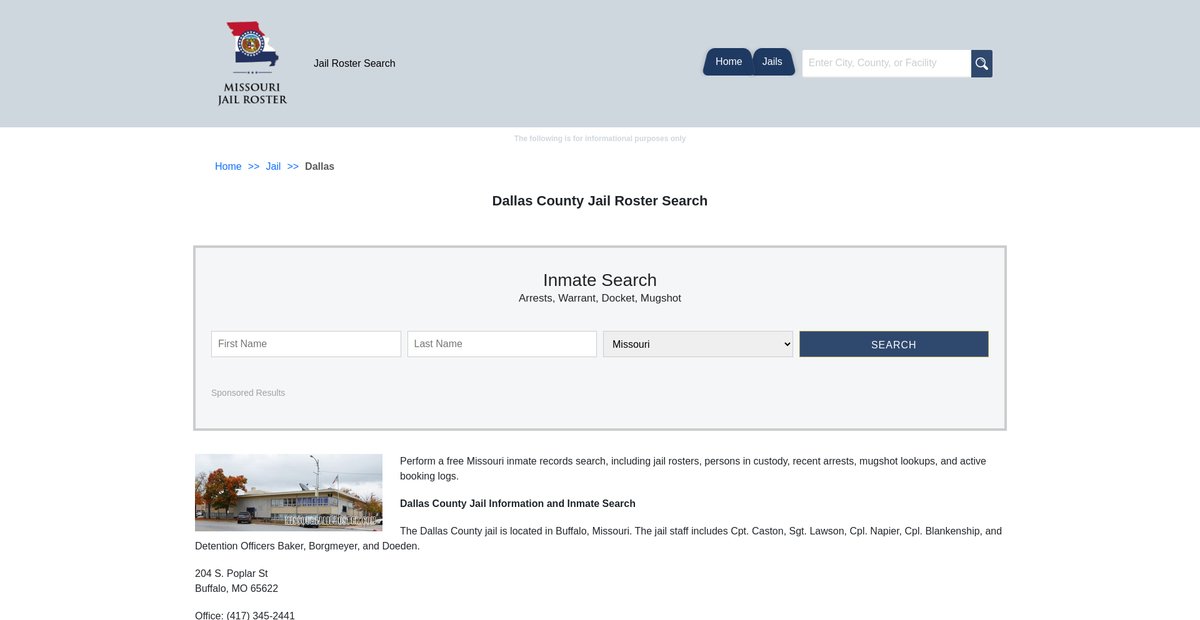Click the Dallas breadcrumb text
The image size is (1200, 620).
click(320, 167)
